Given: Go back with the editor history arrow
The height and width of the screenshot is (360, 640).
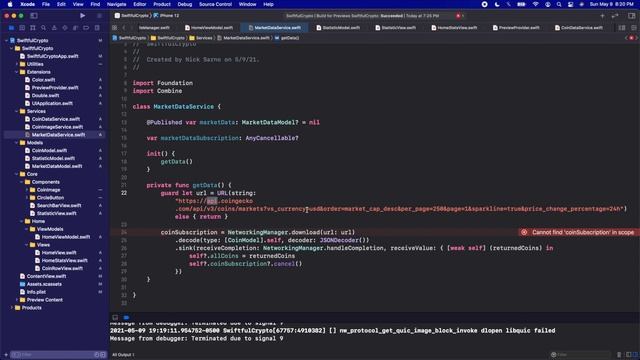Looking at the screenshot, I should tap(124, 28).
